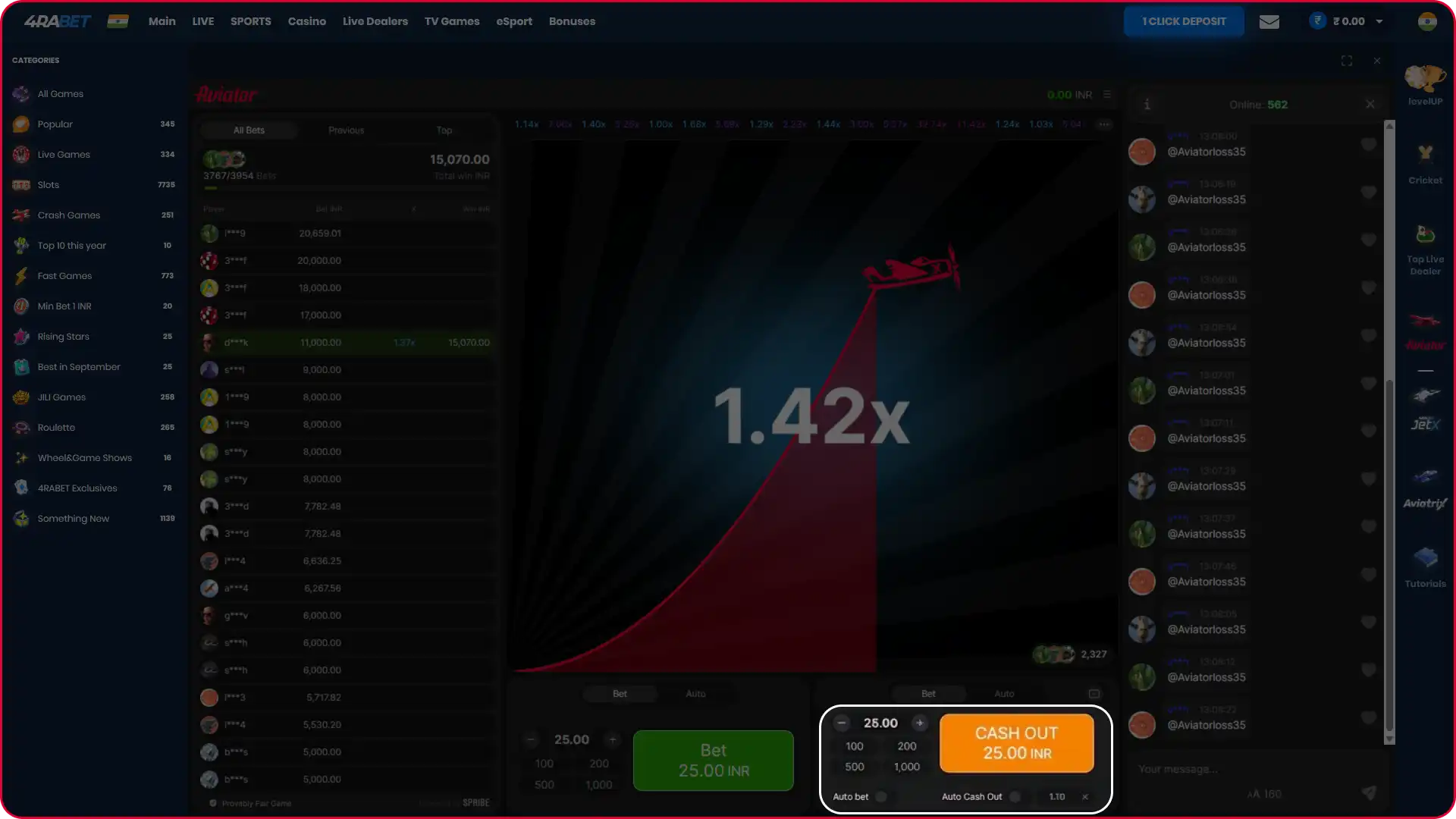1456x819 pixels.
Task: Open the Top Live Dealer shortcut
Action: coord(1425,250)
